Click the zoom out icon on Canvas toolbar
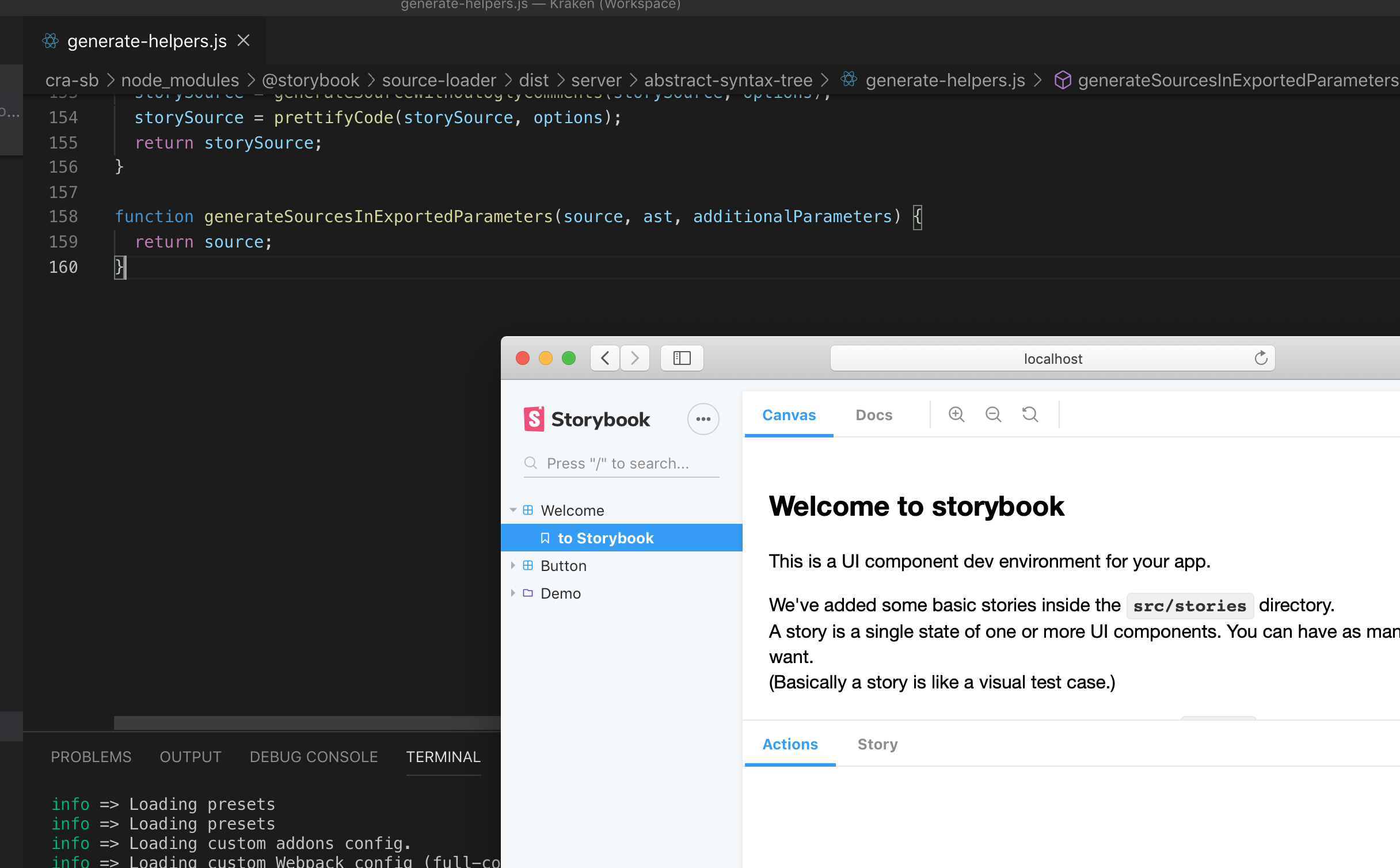 tap(993, 414)
